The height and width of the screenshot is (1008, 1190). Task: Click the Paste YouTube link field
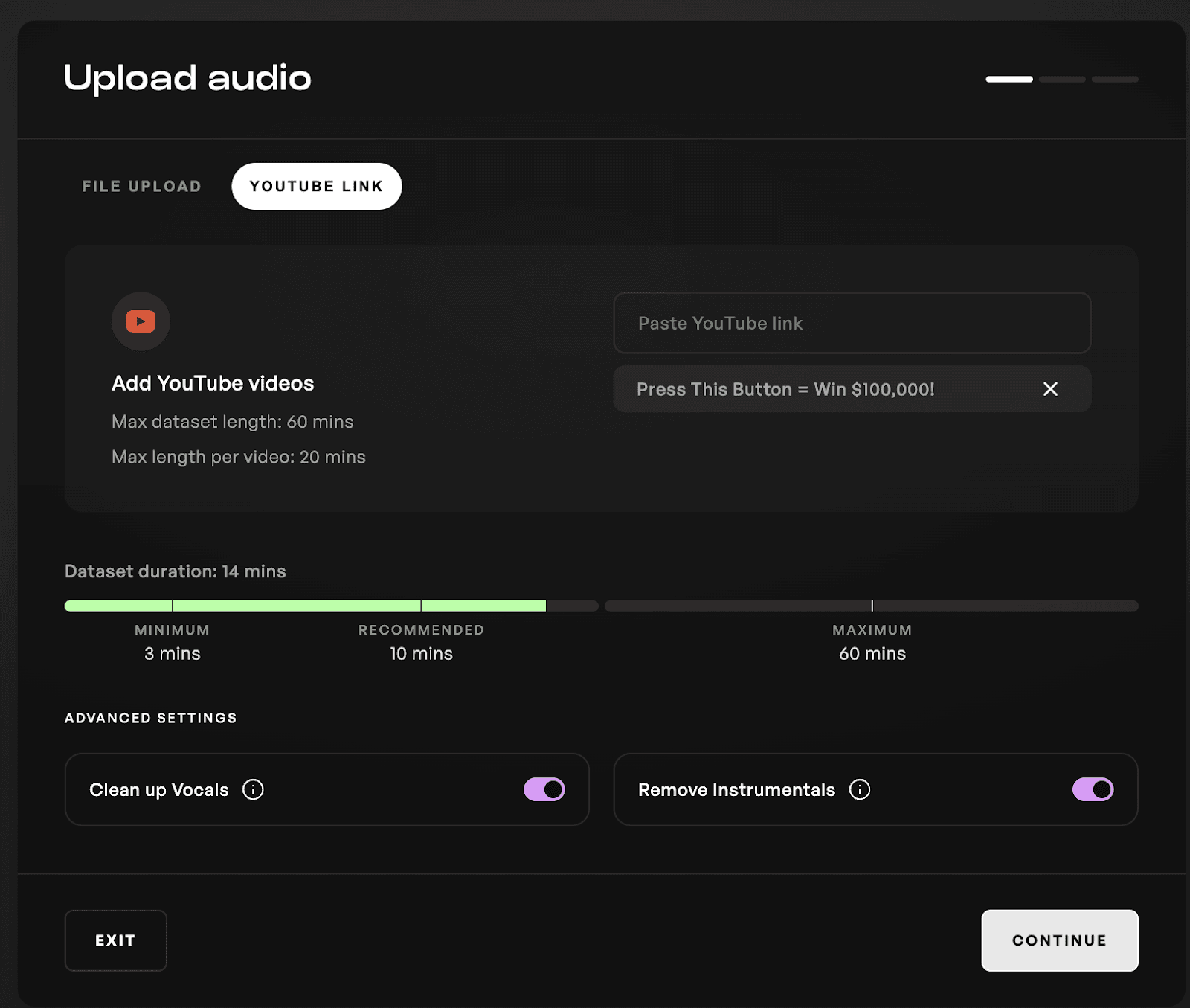click(852, 323)
